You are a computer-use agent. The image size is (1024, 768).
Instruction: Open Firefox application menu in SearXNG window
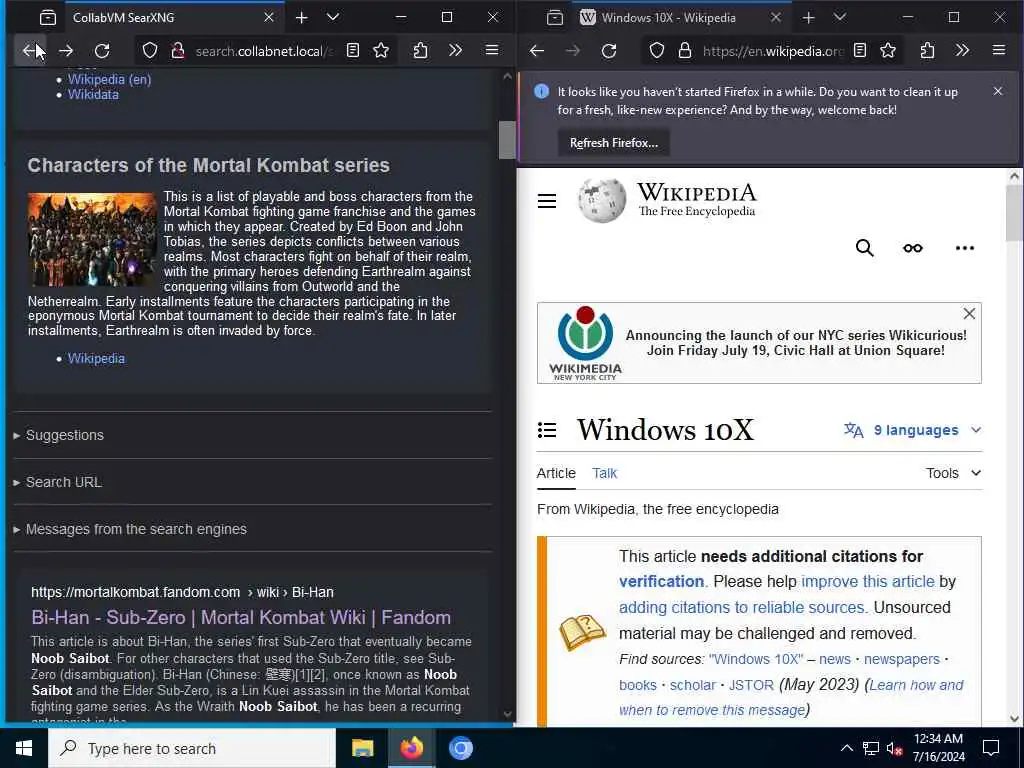pyautogui.click(x=492, y=50)
